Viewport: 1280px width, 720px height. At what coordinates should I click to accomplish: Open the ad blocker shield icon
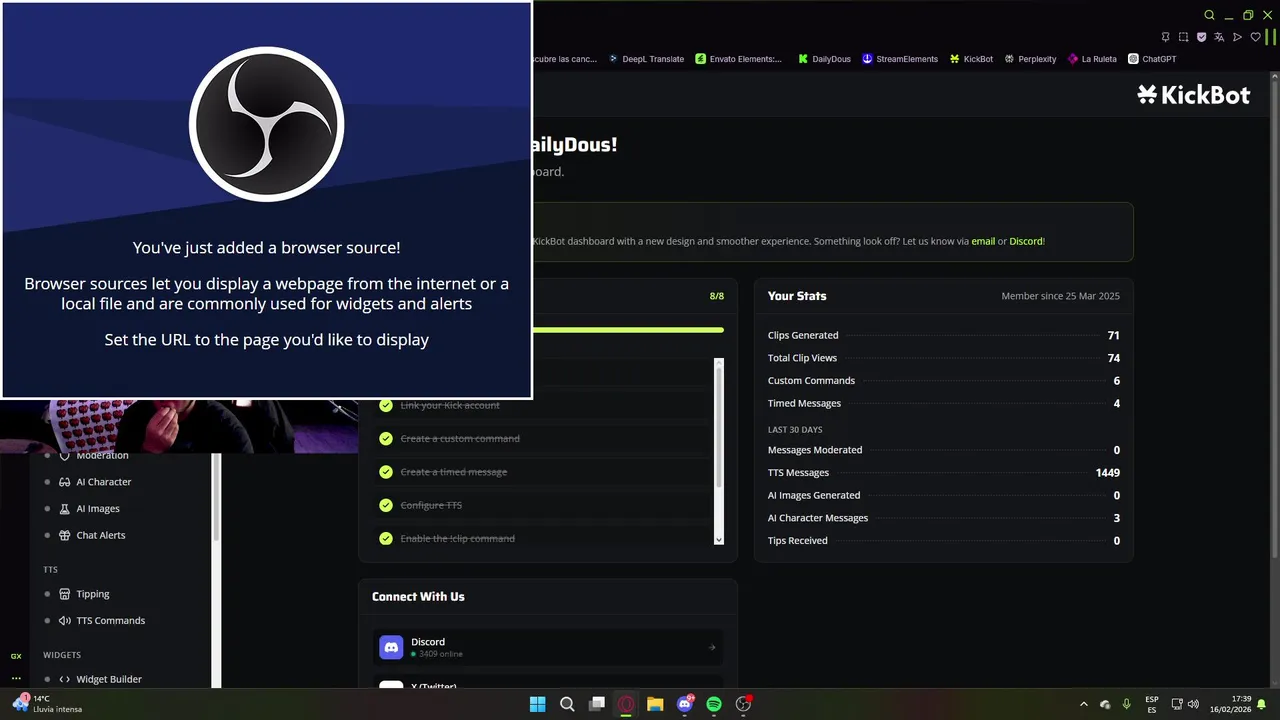tap(1201, 37)
